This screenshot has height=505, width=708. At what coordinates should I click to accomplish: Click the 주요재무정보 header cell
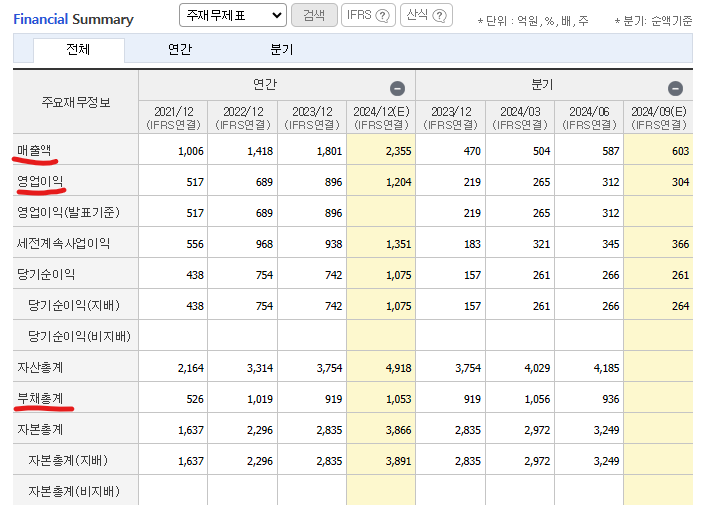coord(76,102)
